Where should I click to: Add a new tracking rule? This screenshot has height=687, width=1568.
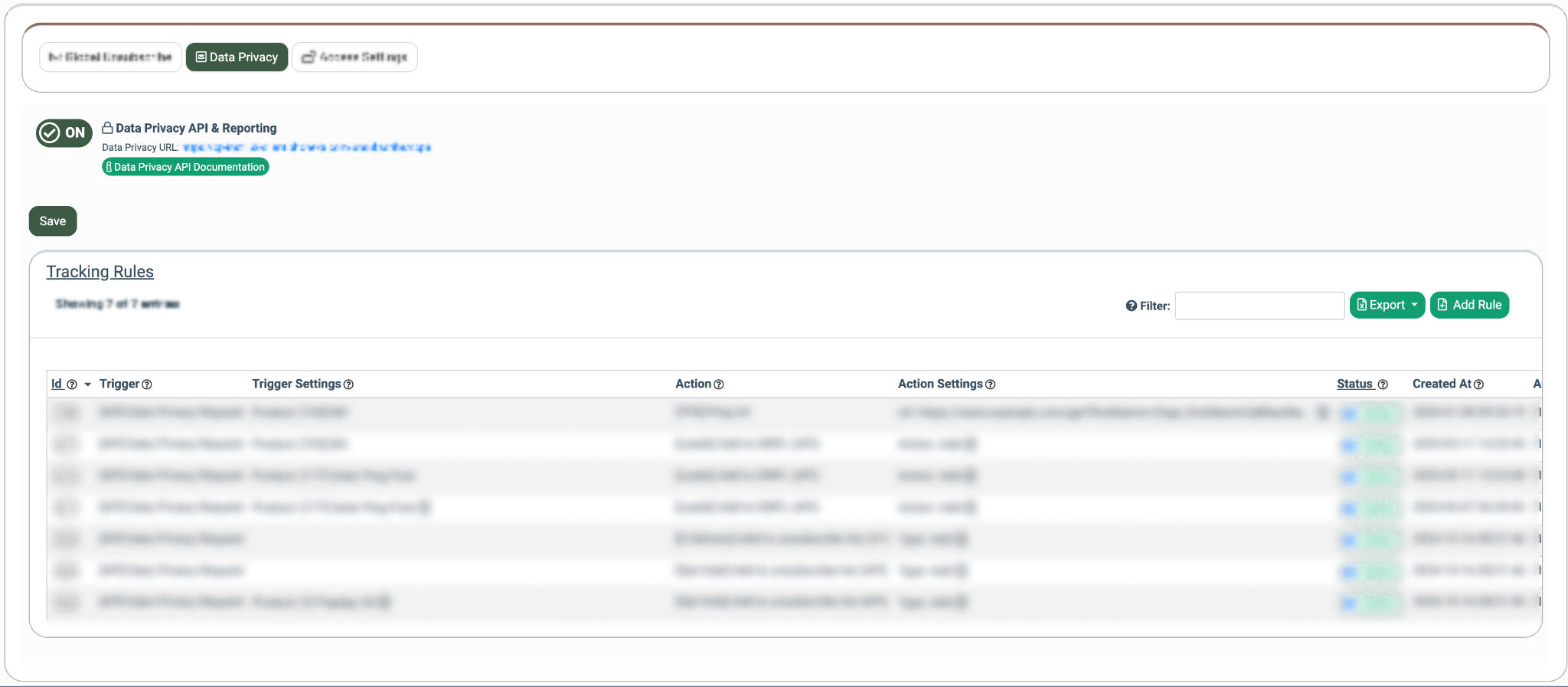click(x=1469, y=305)
